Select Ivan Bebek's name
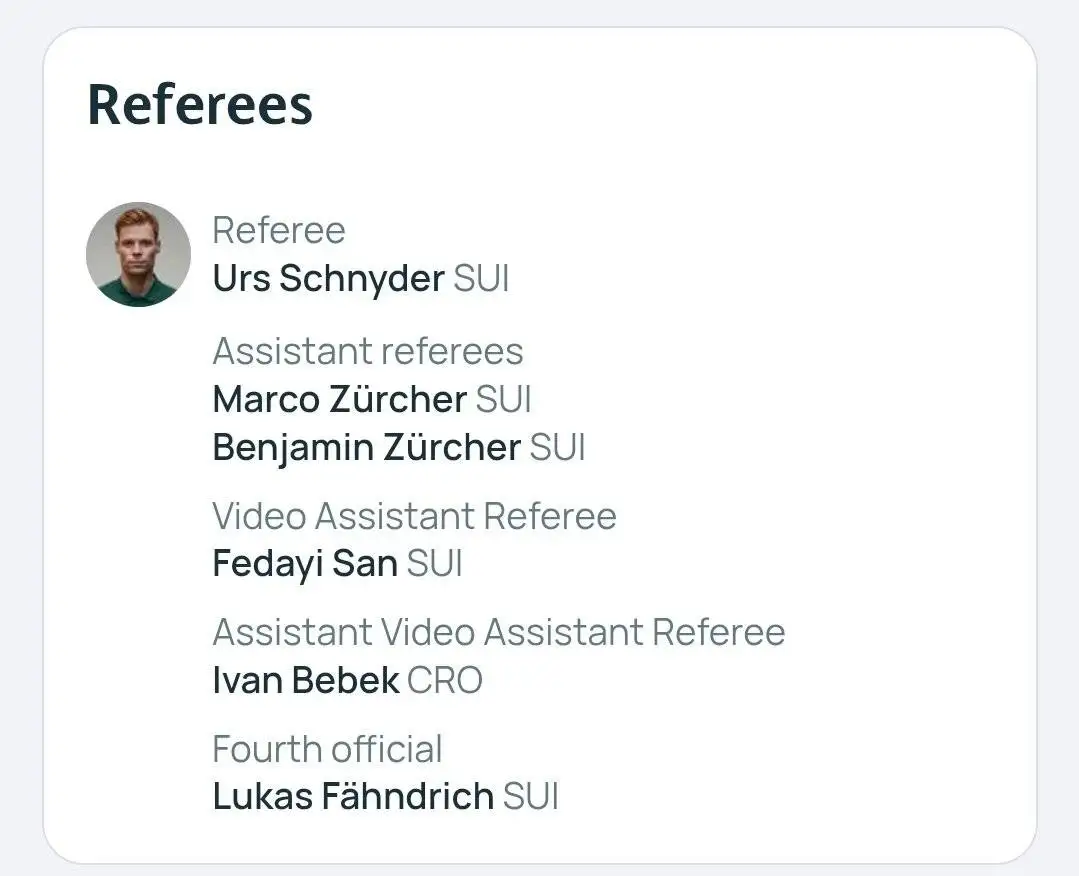The image size is (1079, 876). point(306,681)
